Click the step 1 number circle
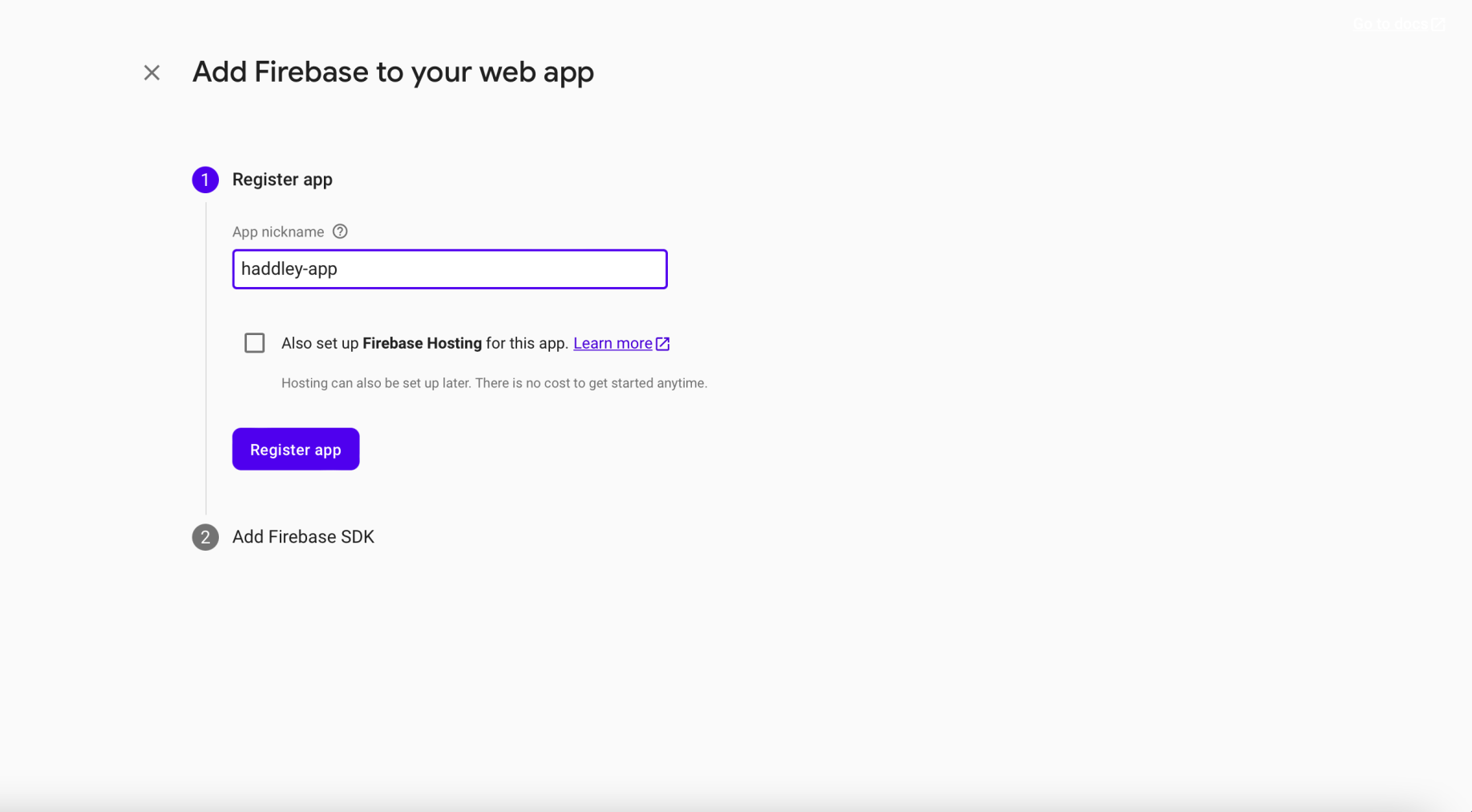 coord(205,180)
